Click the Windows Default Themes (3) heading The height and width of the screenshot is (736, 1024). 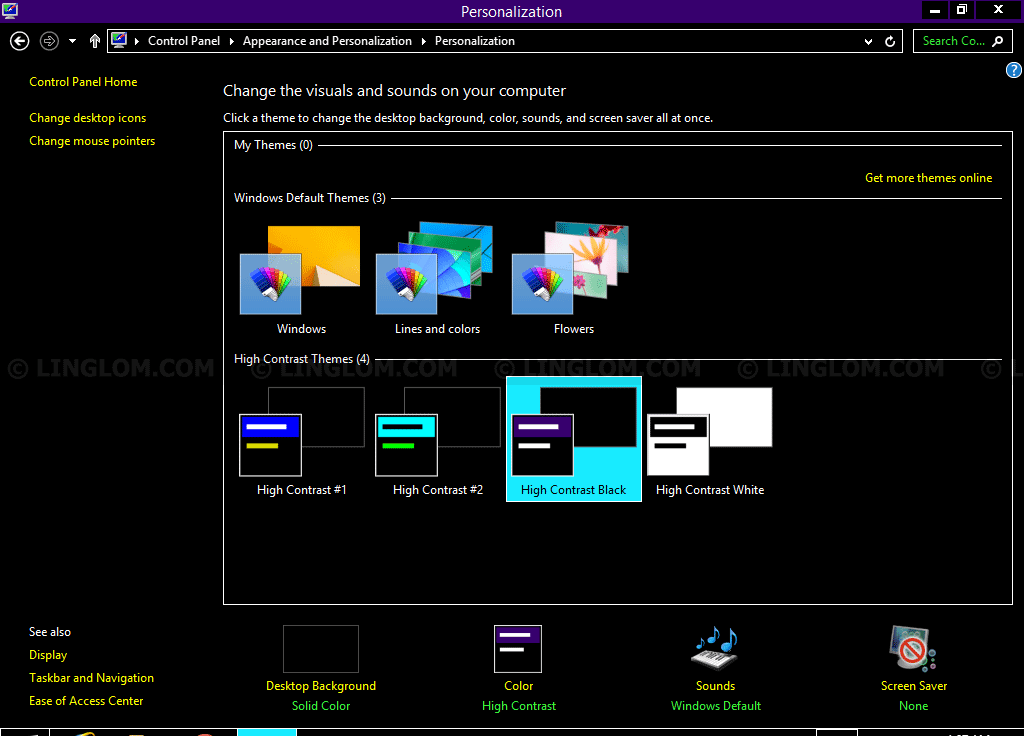pyautogui.click(x=310, y=198)
